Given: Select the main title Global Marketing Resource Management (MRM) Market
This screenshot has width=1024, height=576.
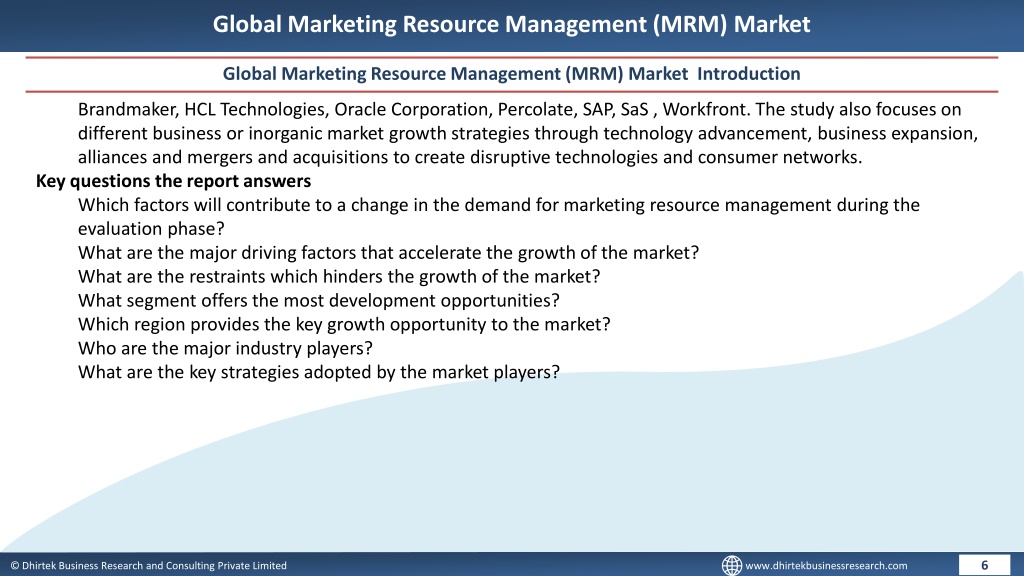Looking at the screenshot, I should pos(511,24).
